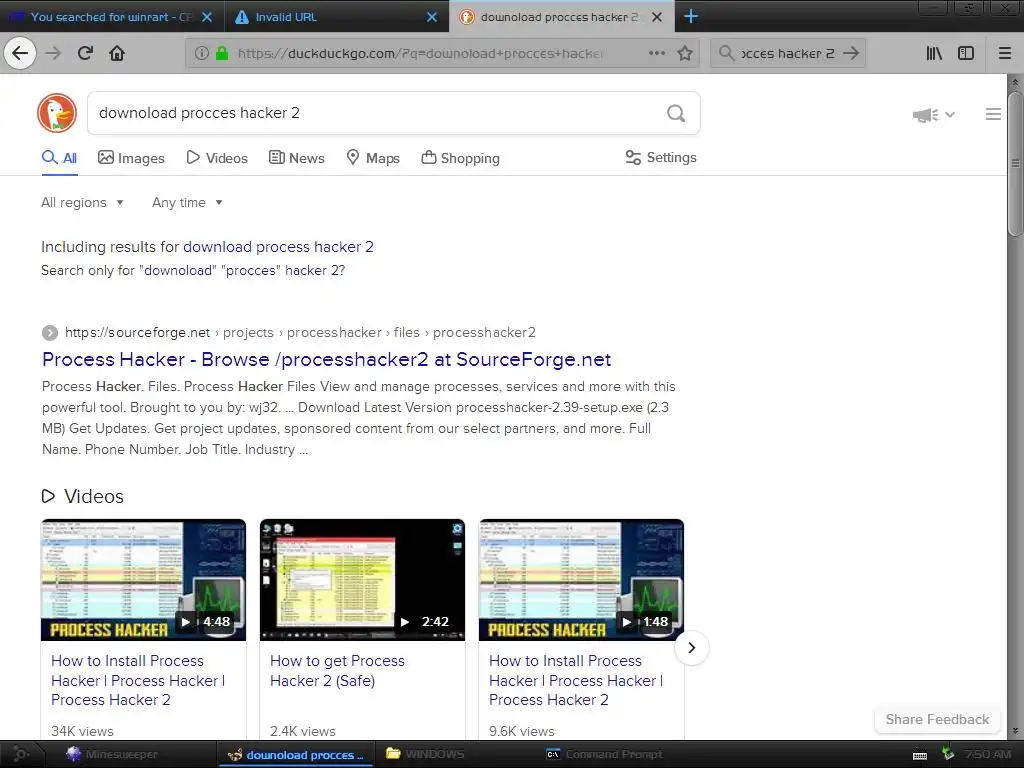The width and height of the screenshot is (1024, 768).
Task: Expand the Any time dropdown
Action: coord(187,202)
